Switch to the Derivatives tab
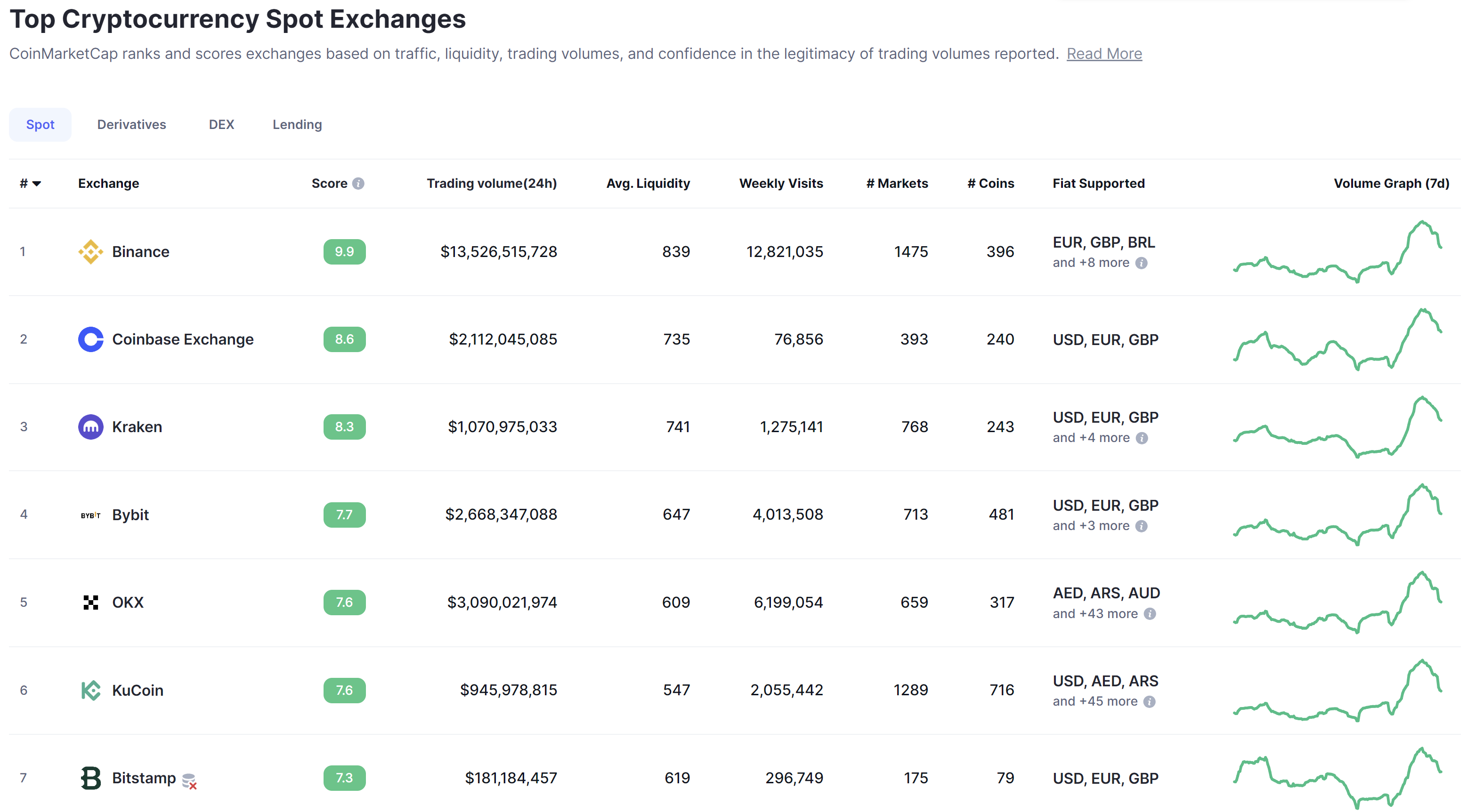Viewport: 1467px width, 812px height. tap(131, 124)
